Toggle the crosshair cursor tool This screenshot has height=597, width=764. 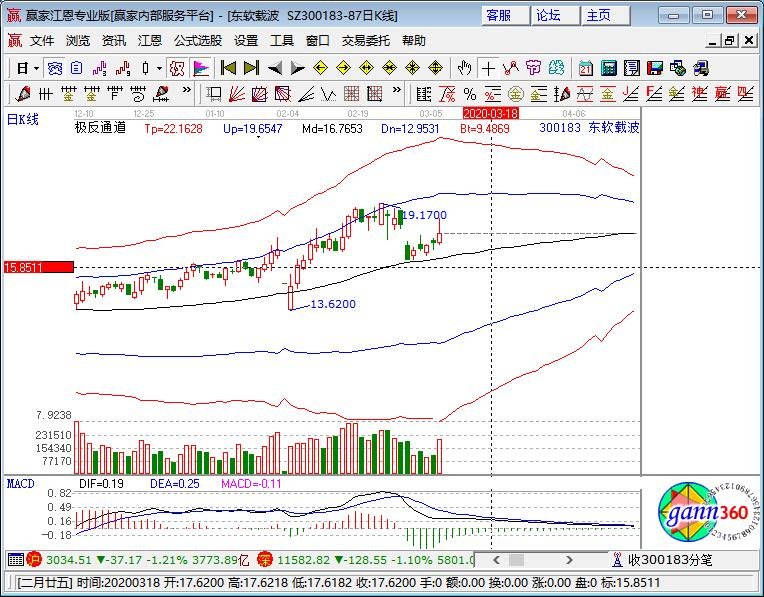point(488,68)
